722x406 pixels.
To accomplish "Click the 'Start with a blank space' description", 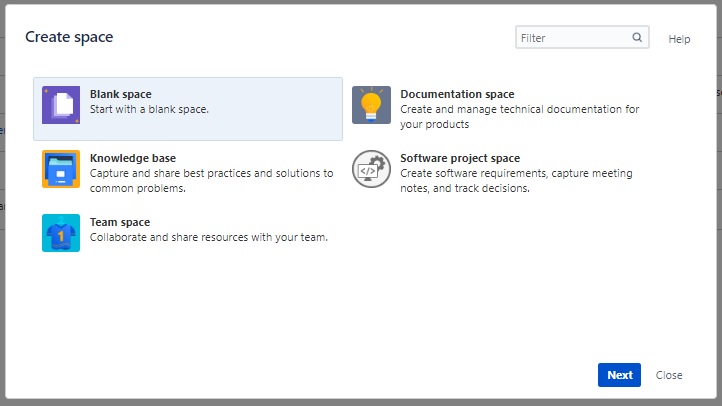I will click(149, 110).
